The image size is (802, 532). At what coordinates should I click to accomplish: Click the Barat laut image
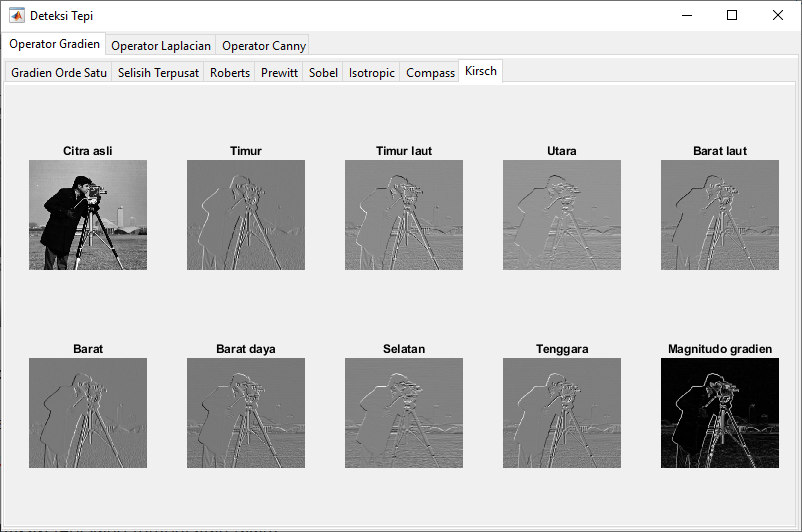click(x=720, y=215)
